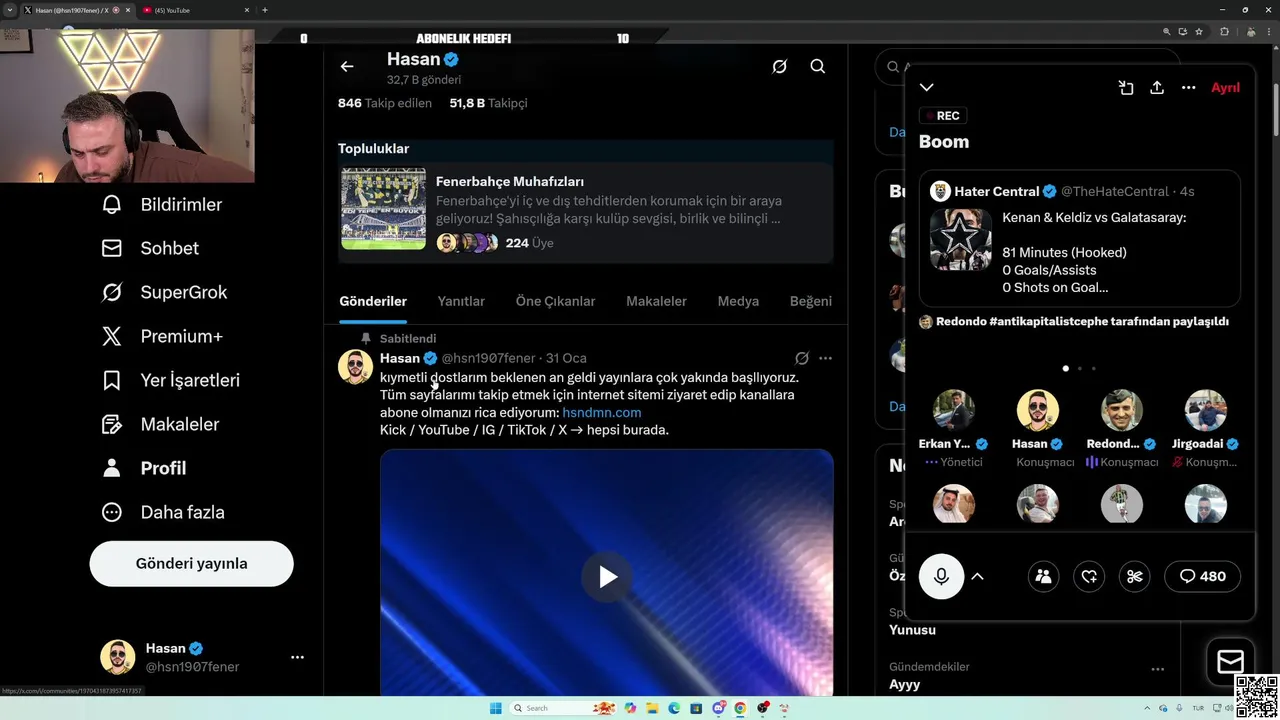
Task: Open Makaleler in sidebar
Action: point(160,424)
